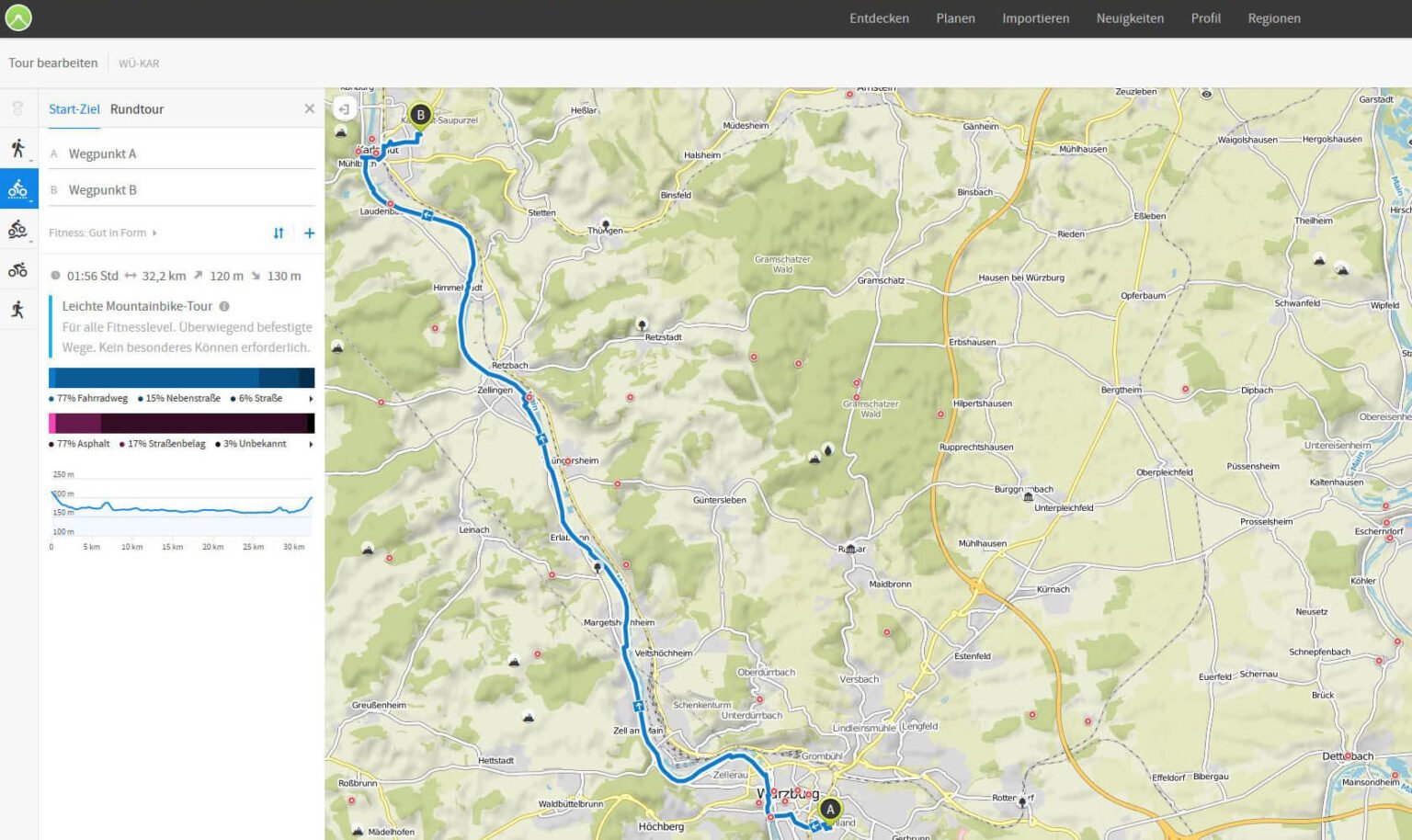Expand way types list after 6% Straße
1412x840 pixels.
point(311,399)
